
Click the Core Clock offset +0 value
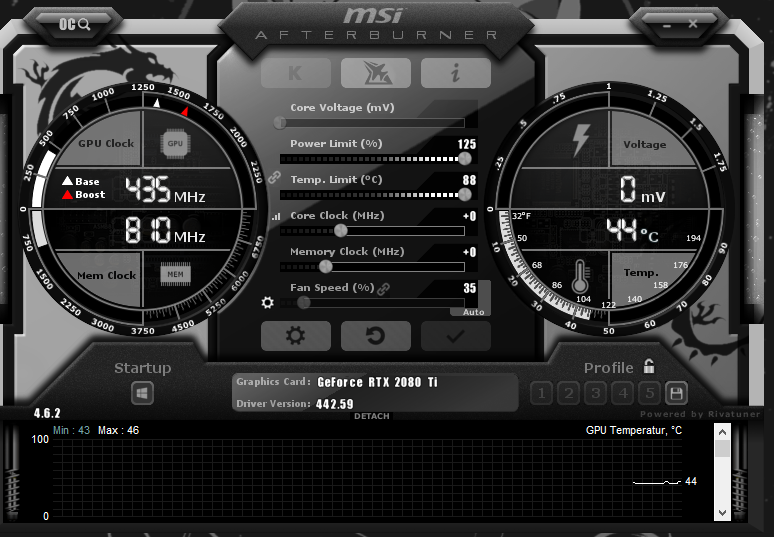click(x=469, y=216)
